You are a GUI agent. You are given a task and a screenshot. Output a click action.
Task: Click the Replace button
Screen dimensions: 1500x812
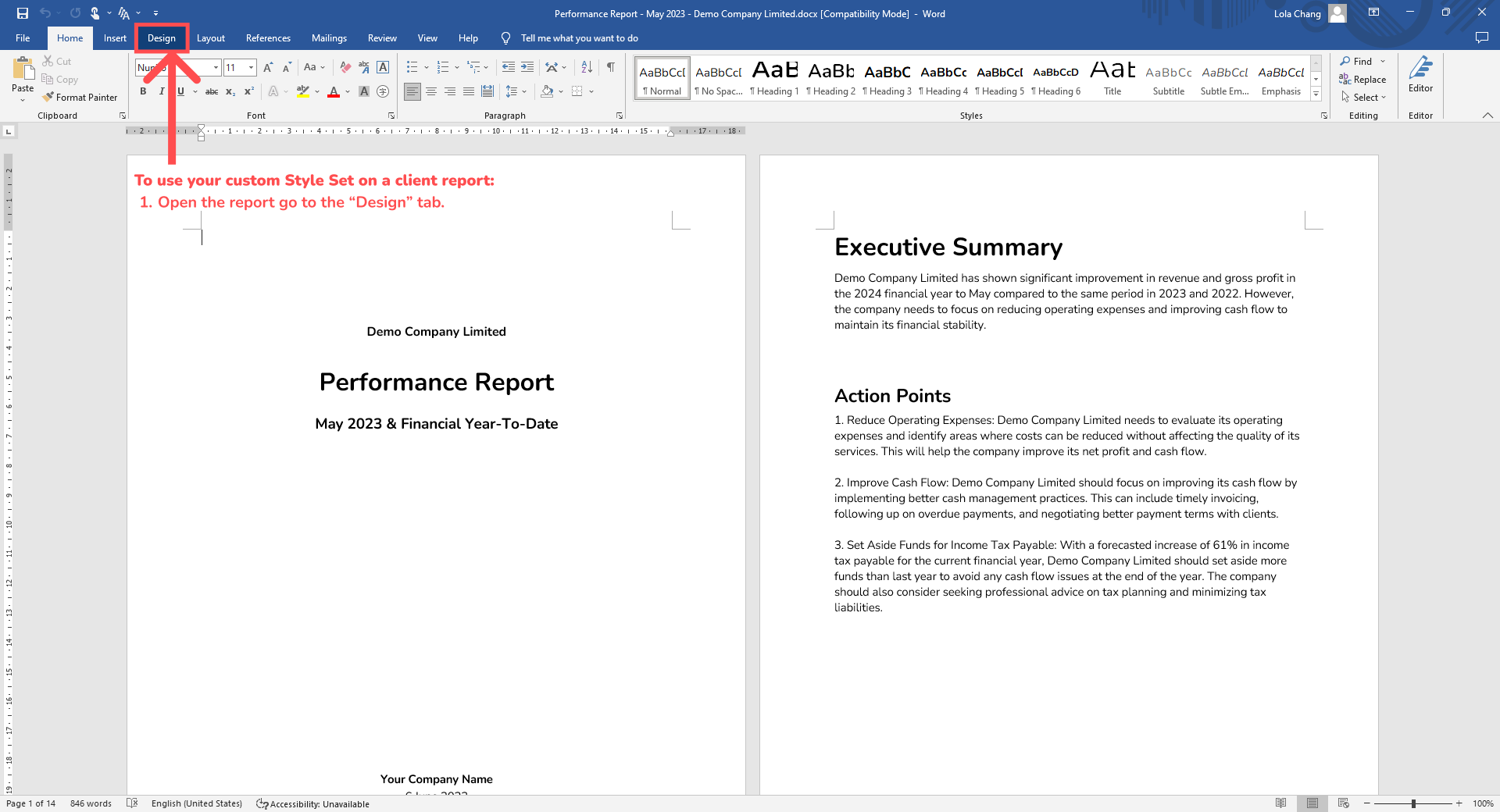coord(1362,80)
